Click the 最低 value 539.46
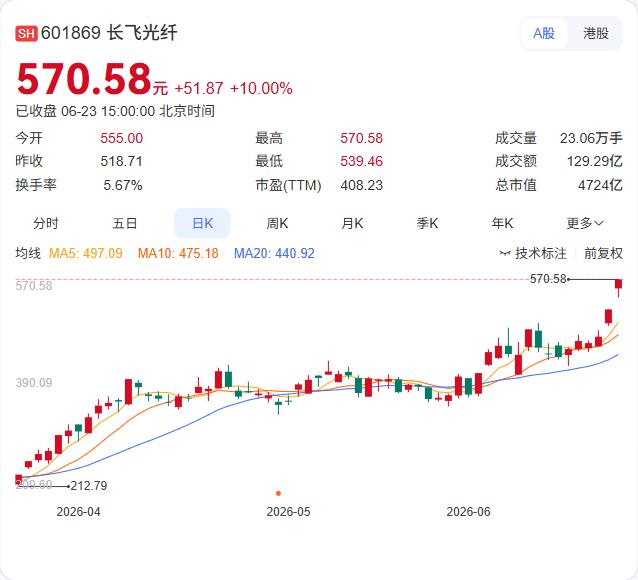The width and height of the screenshot is (638, 580). [x=361, y=161]
